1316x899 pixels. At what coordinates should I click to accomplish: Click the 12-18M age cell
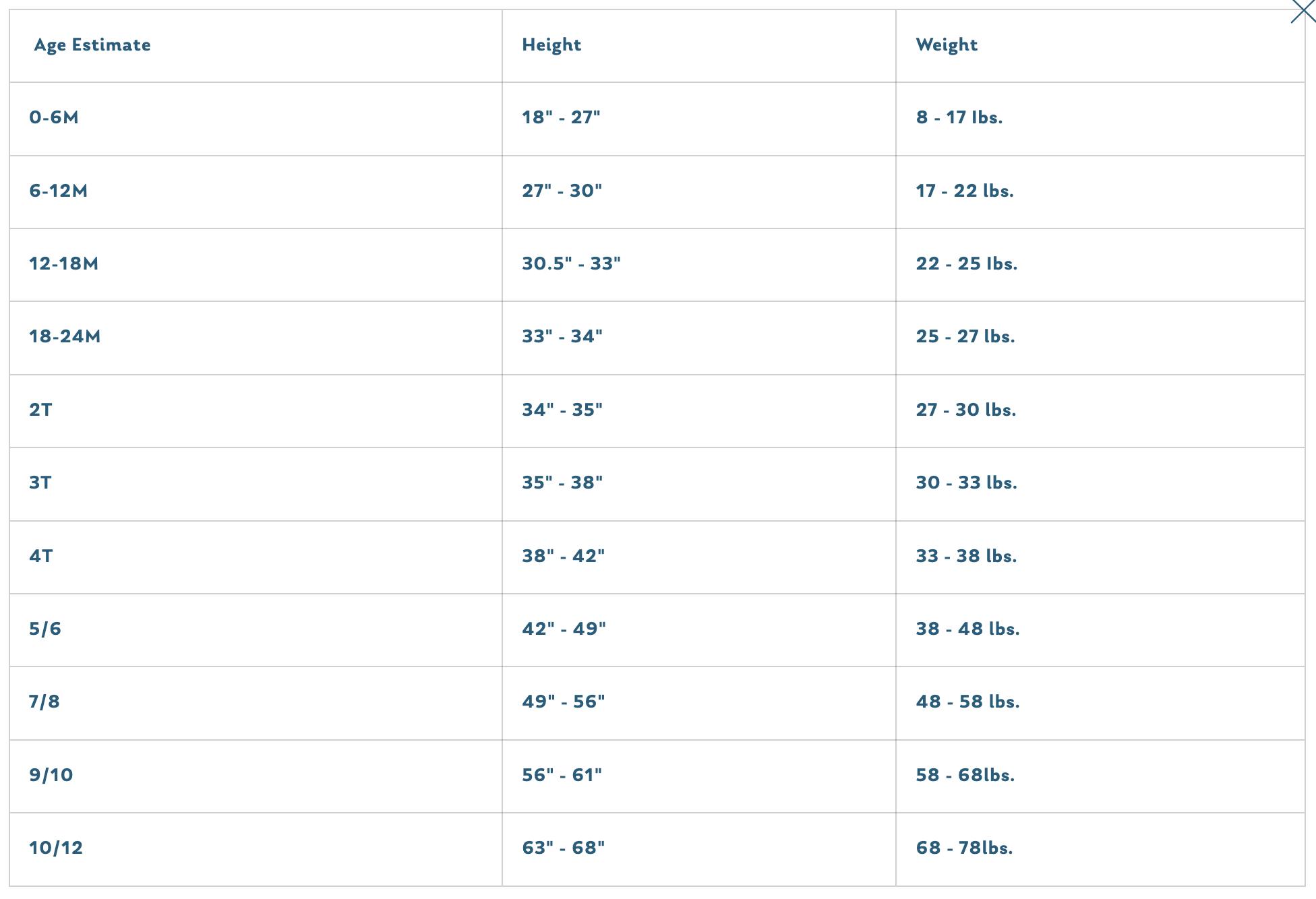pyautogui.click(x=63, y=263)
